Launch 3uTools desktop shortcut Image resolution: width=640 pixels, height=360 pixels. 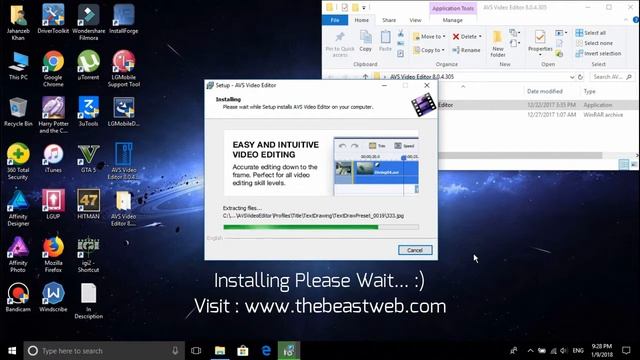point(89,112)
